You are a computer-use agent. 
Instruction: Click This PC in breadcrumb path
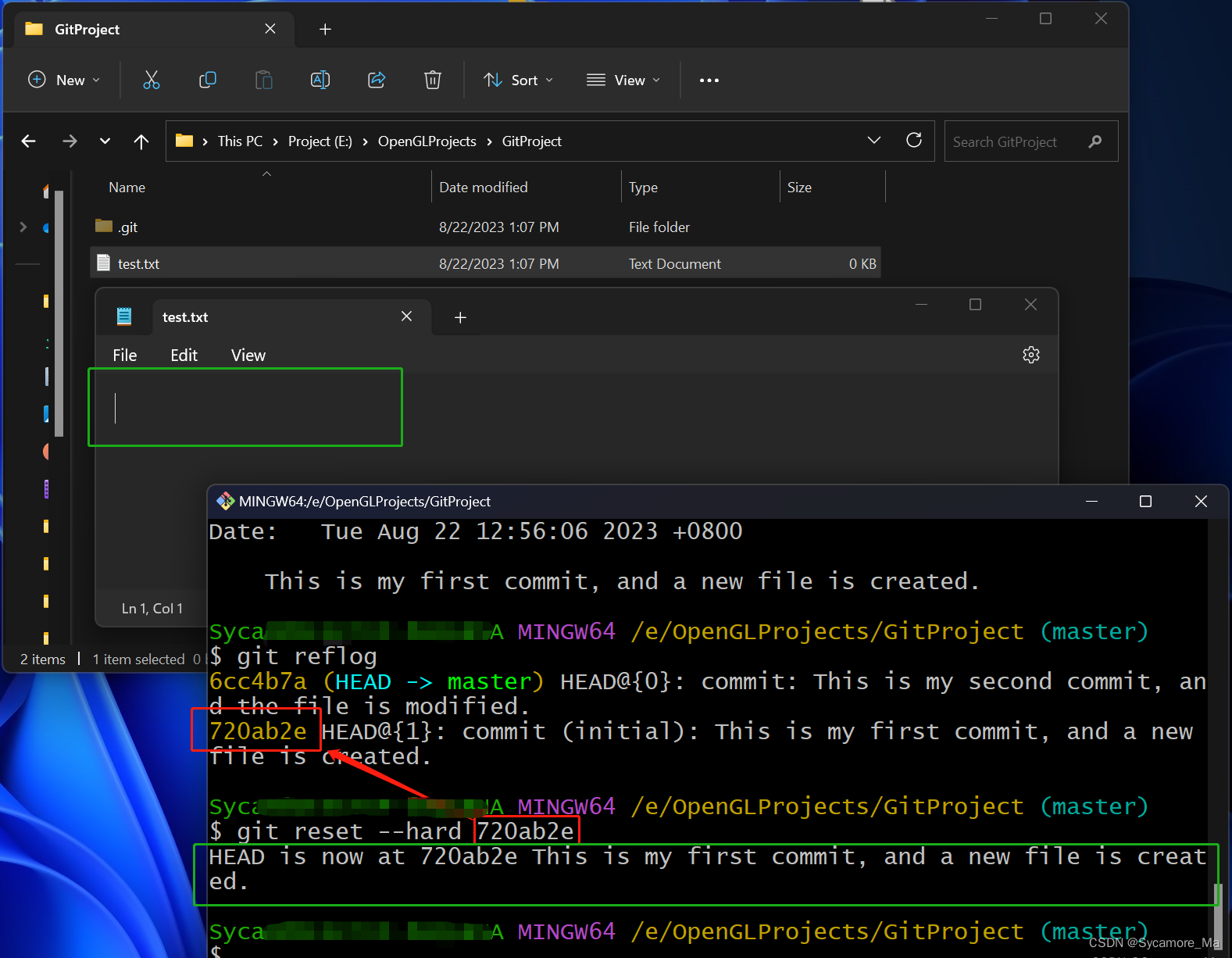click(x=240, y=141)
